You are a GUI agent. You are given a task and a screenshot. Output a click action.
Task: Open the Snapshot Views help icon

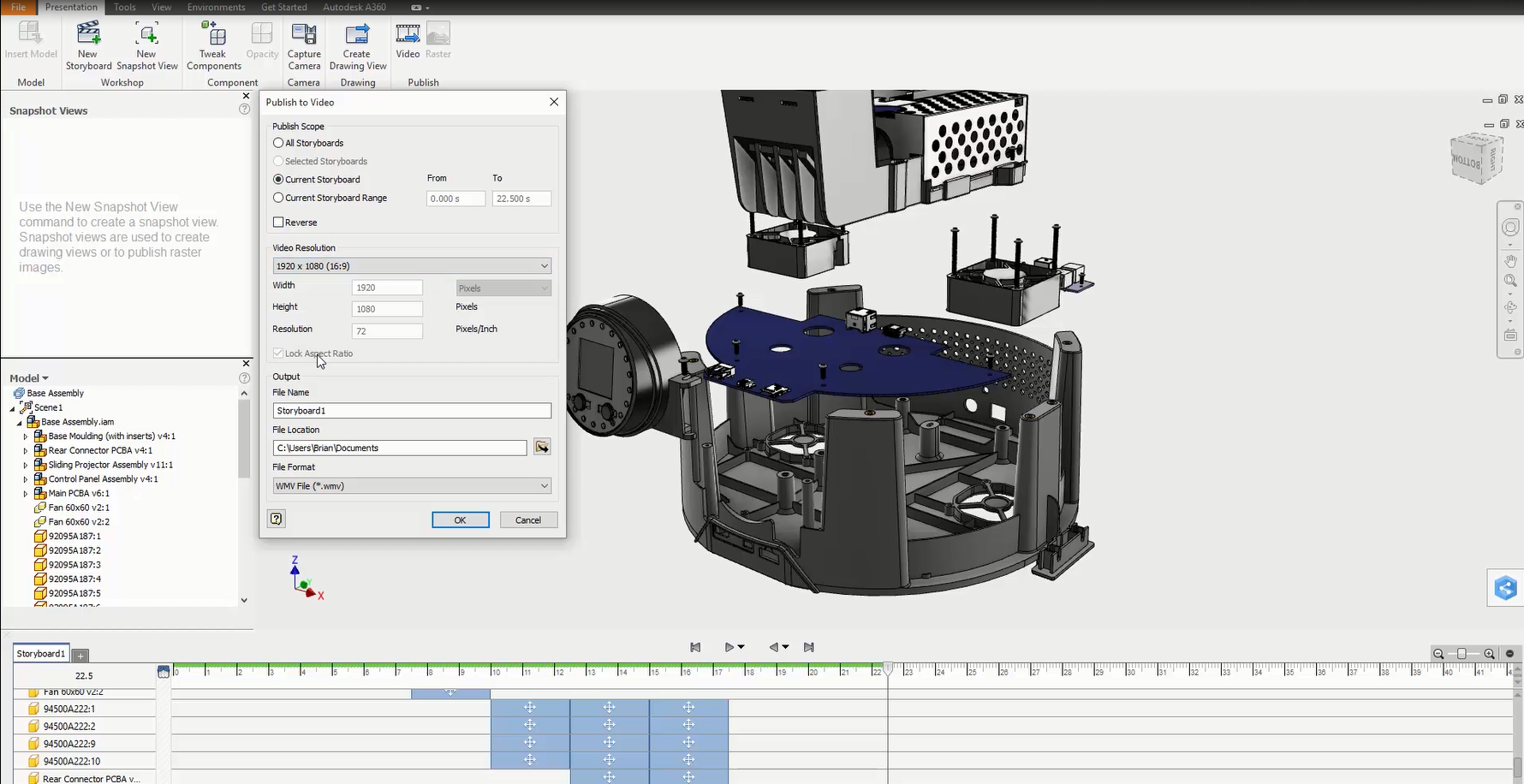coord(244,110)
